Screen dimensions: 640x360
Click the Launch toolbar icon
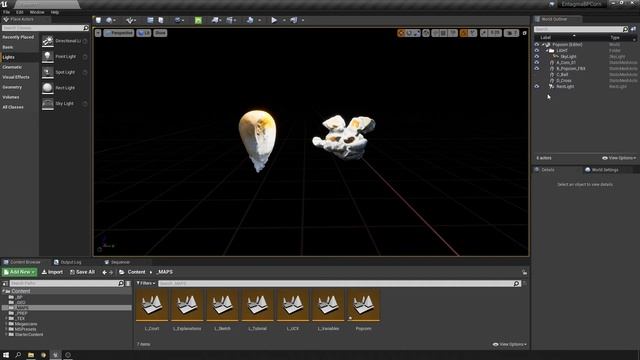click(293, 20)
